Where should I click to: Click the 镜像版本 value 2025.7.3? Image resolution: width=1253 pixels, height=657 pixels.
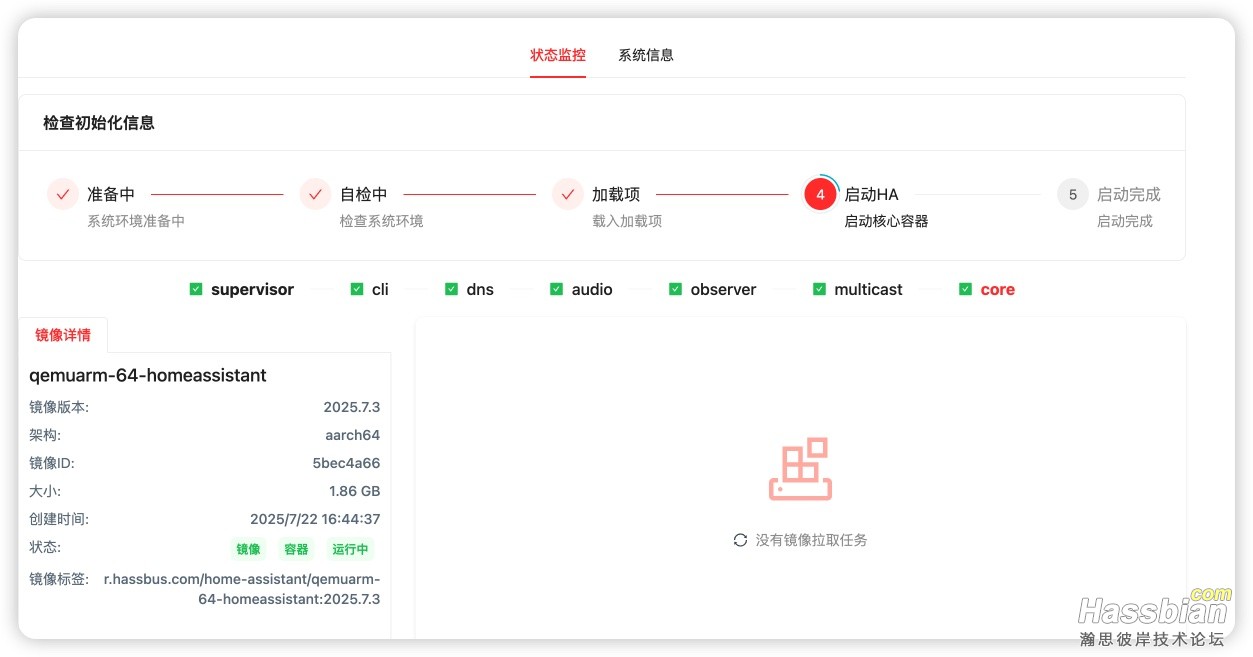(x=352, y=407)
